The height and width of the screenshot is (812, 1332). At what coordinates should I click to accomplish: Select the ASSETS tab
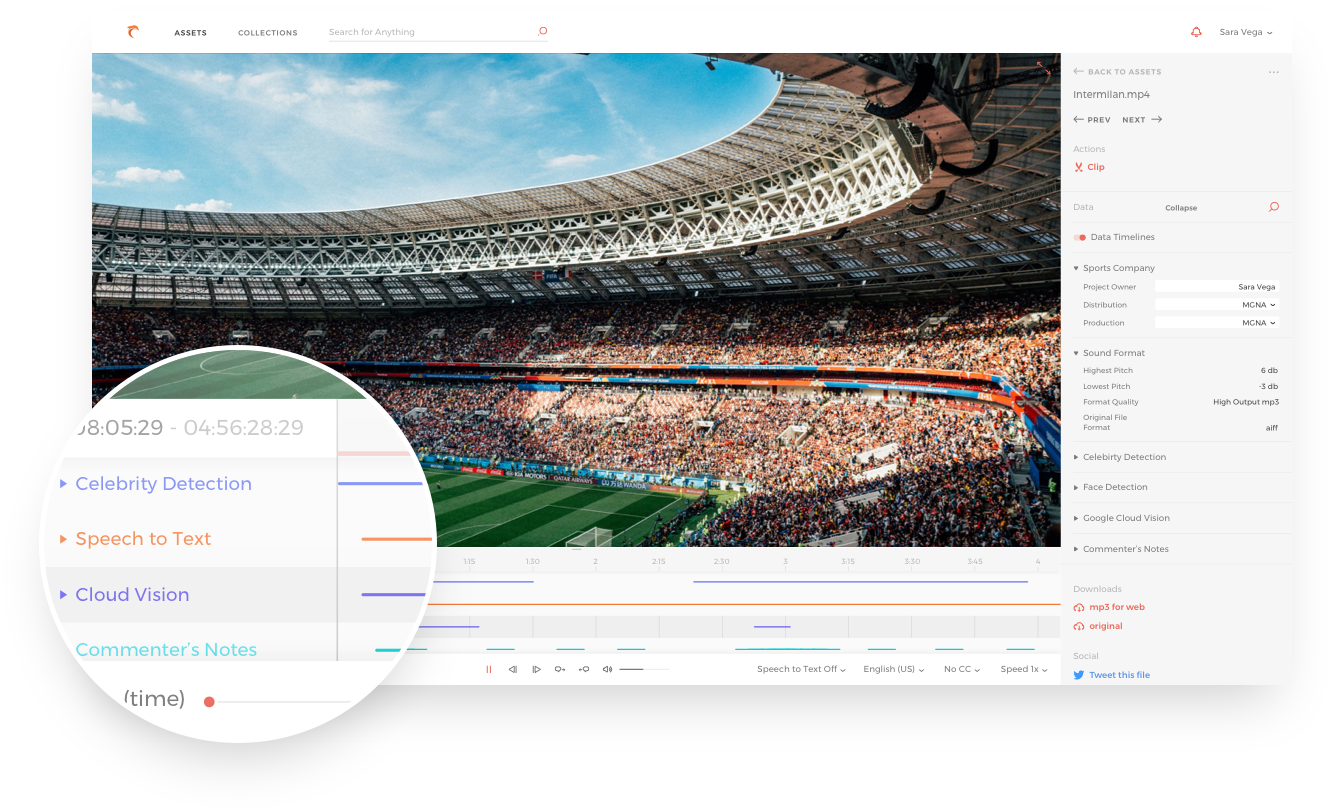pos(190,32)
